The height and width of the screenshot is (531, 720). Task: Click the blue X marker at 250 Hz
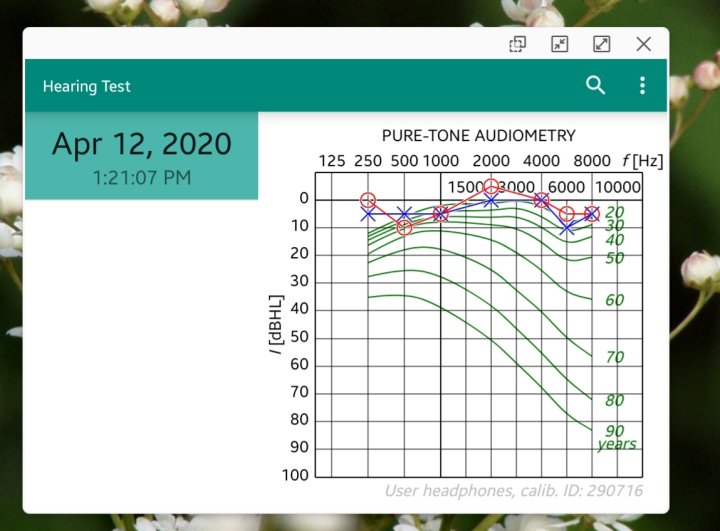[368, 214]
